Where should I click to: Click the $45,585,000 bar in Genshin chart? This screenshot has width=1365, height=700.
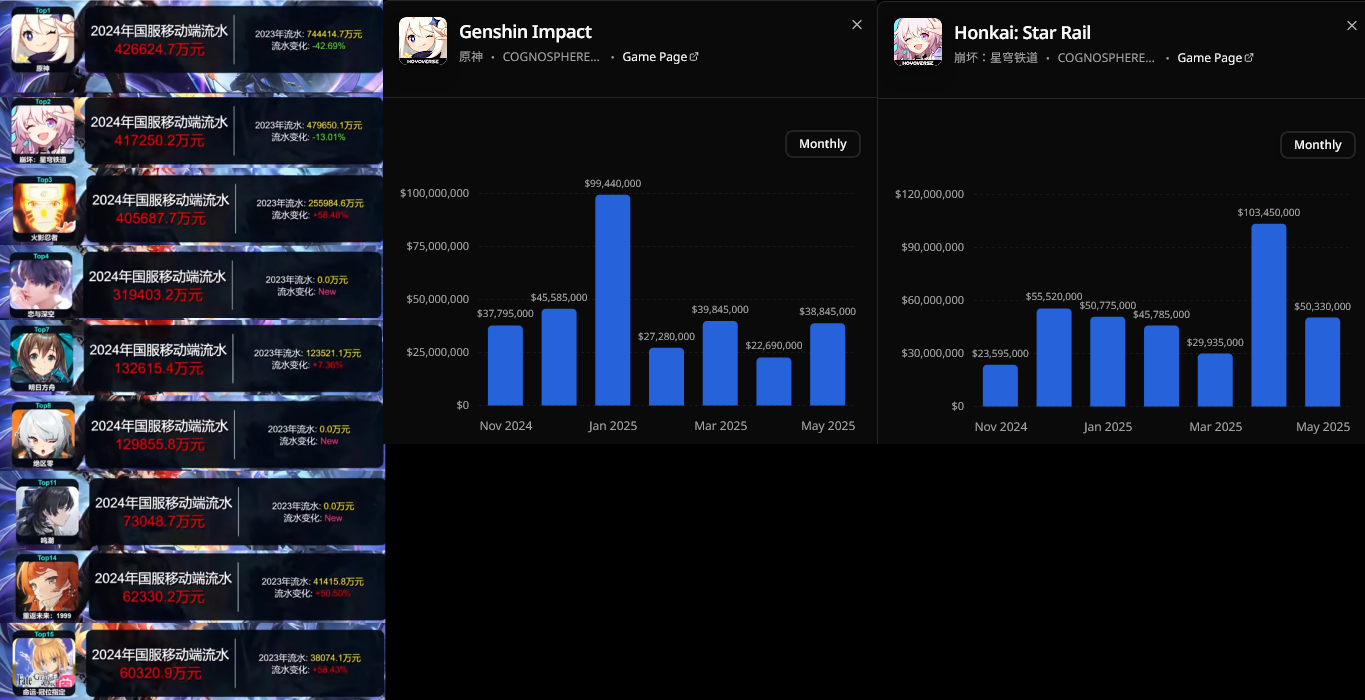click(x=559, y=358)
